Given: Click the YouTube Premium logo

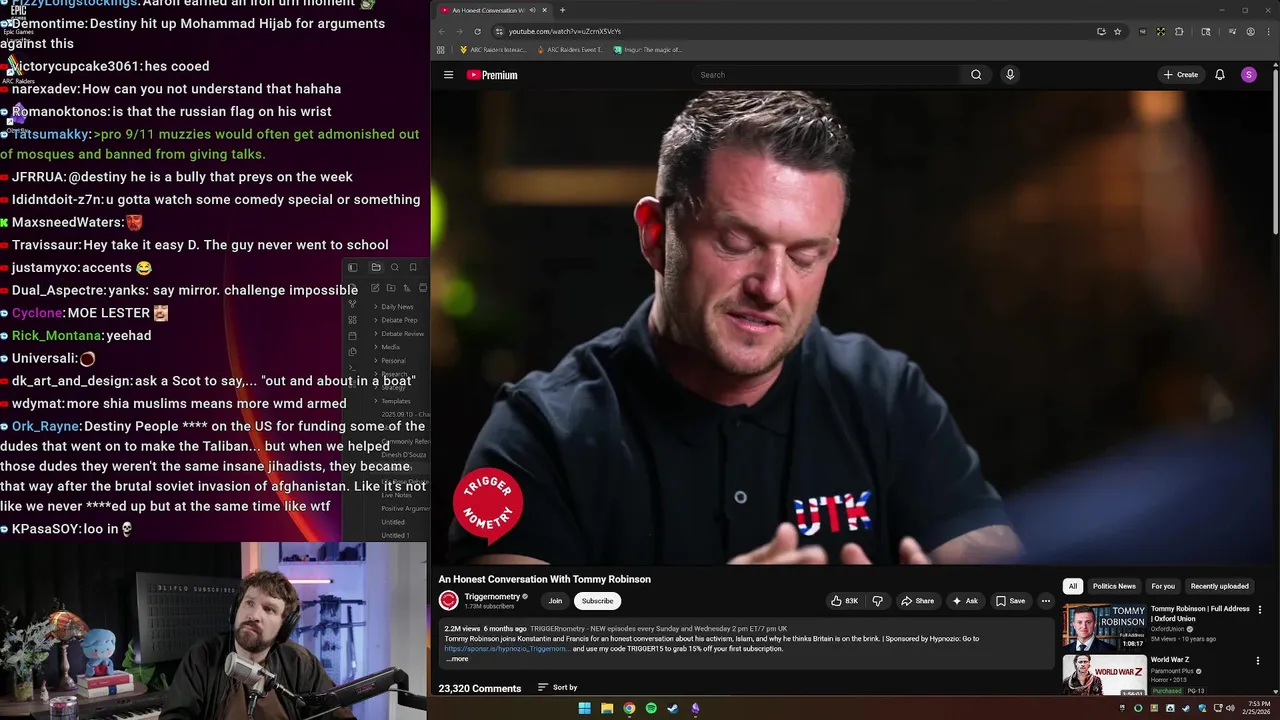Looking at the screenshot, I should tap(492, 75).
